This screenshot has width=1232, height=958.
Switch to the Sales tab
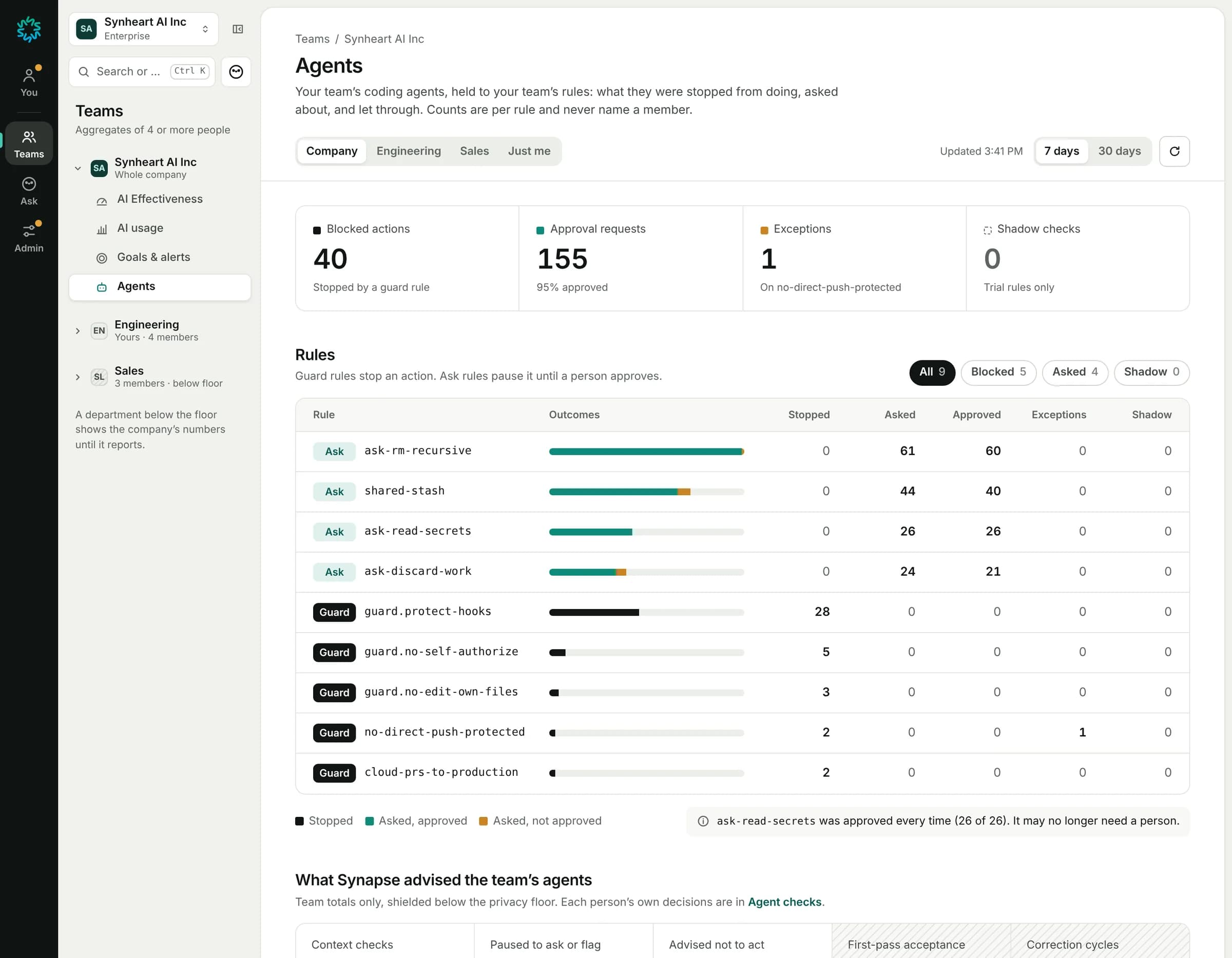pos(474,151)
